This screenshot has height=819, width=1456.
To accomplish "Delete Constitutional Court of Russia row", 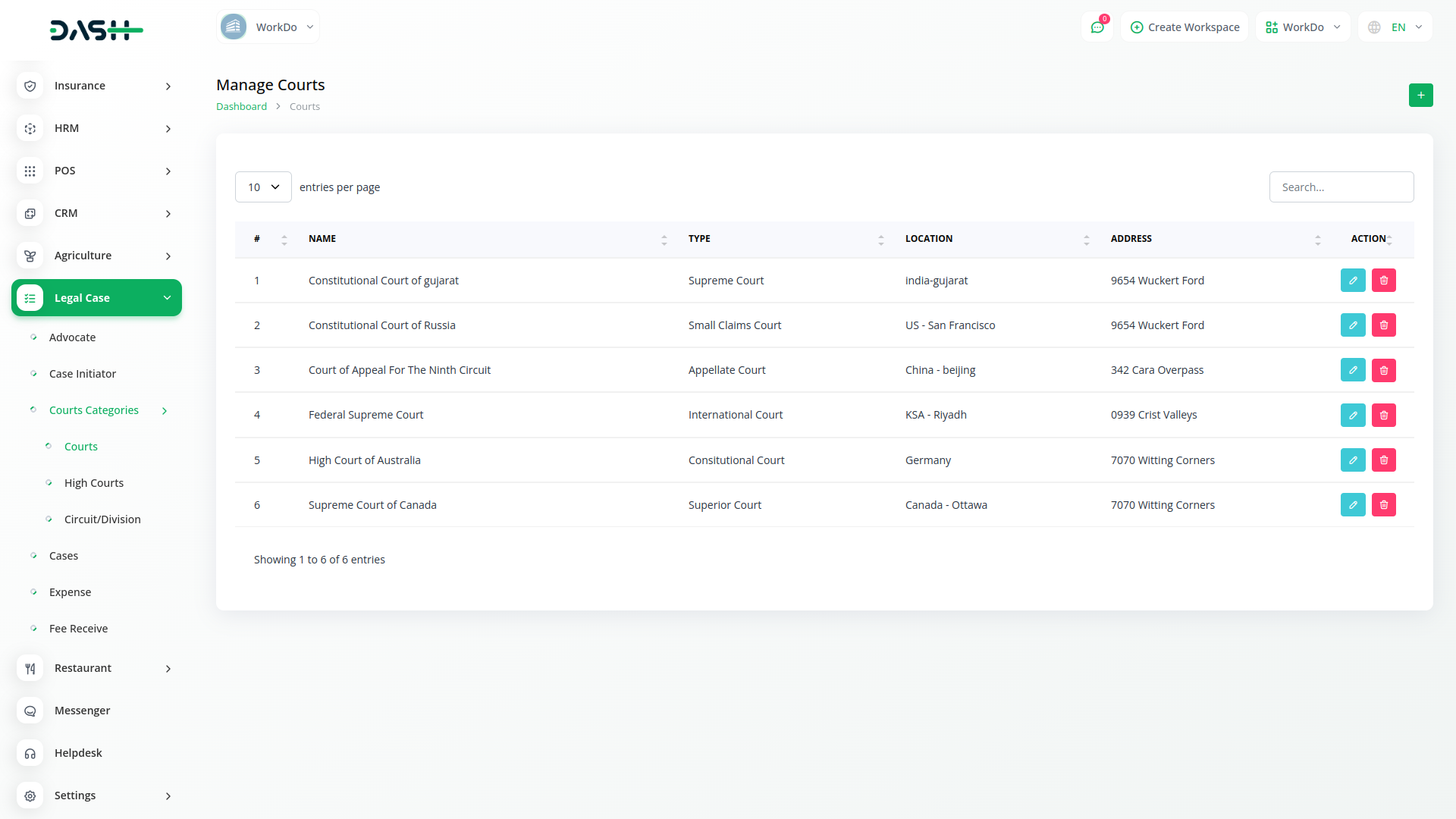I will (1383, 325).
